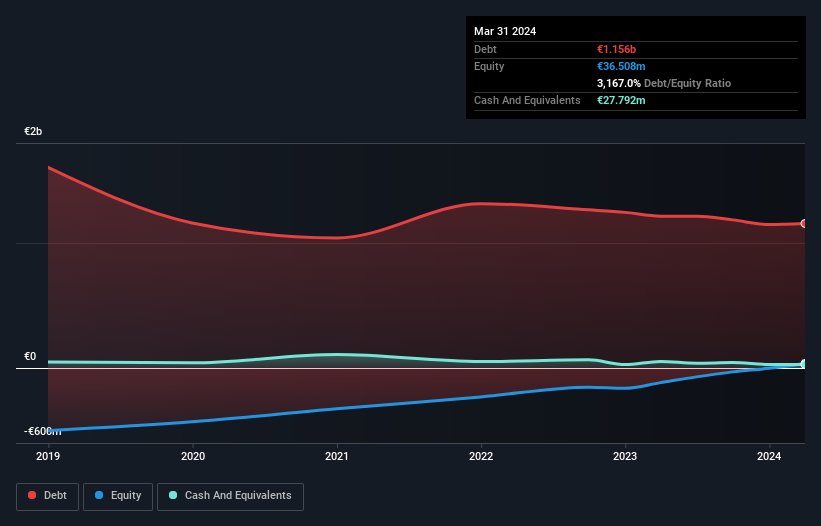Click the teal Cash And Equivalents legend dot

tap(173, 495)
